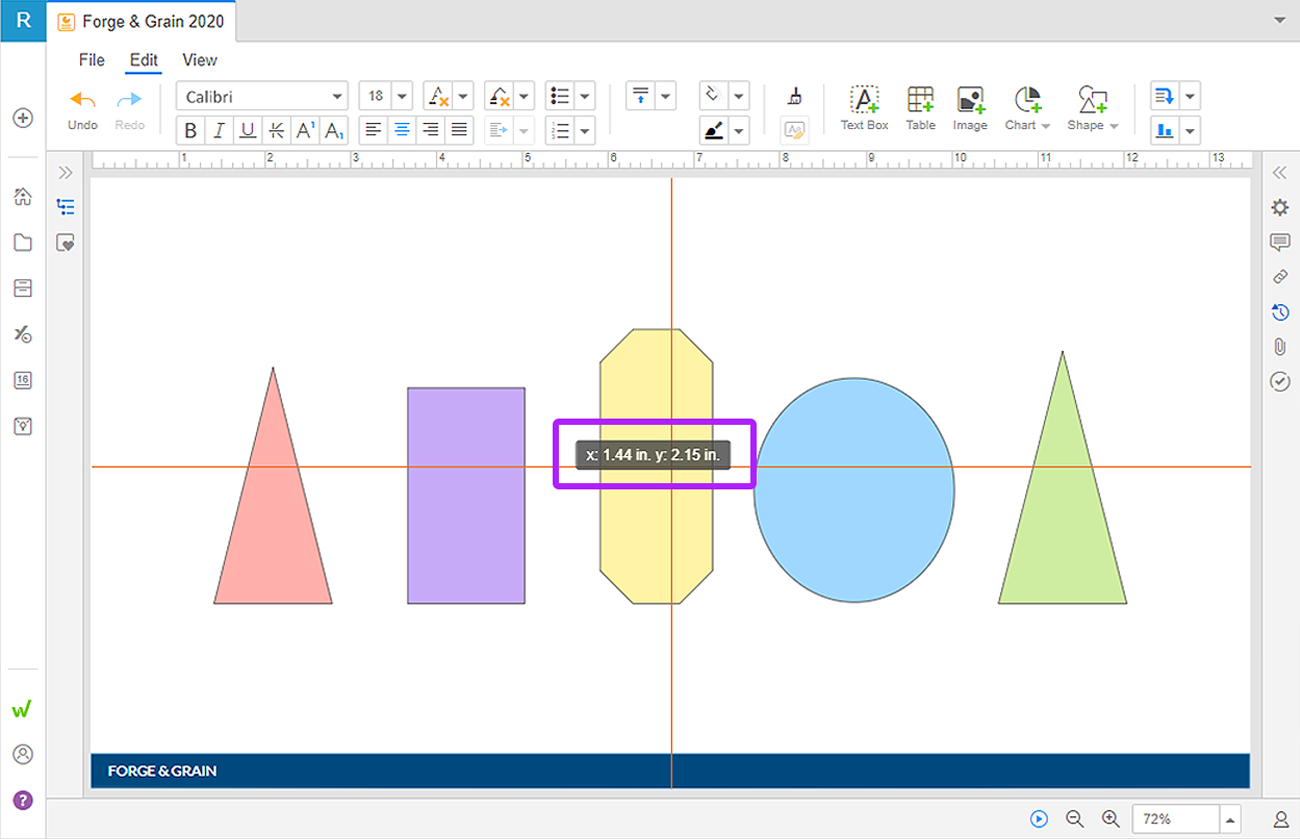This screenshot has width=1300, height=839.
Task: Open the File menu
Action: (92, 60)
